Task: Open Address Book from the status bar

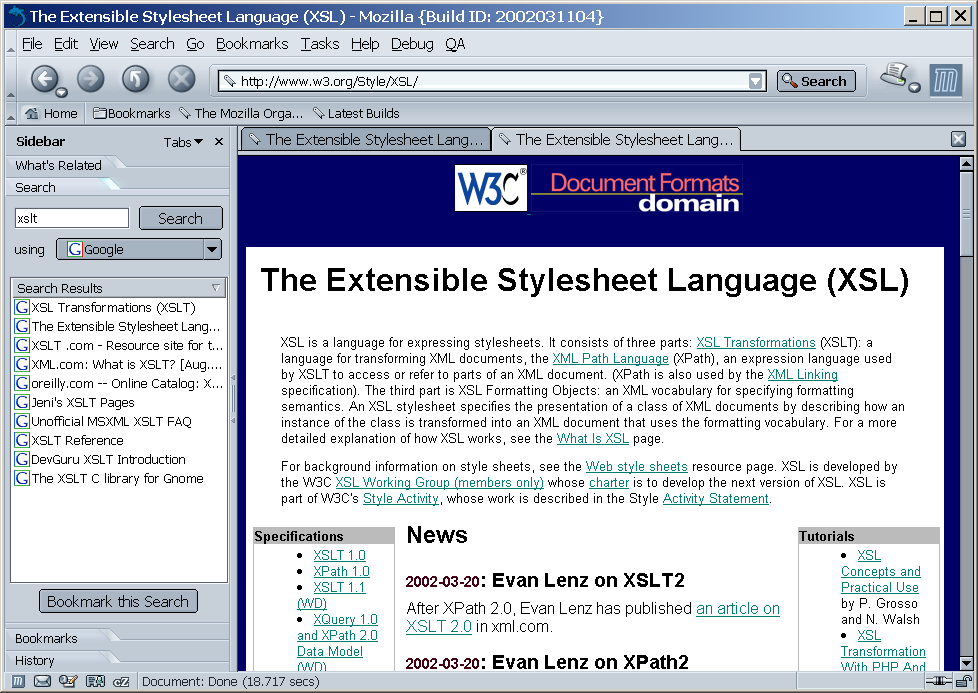Action: coord(95,681)
